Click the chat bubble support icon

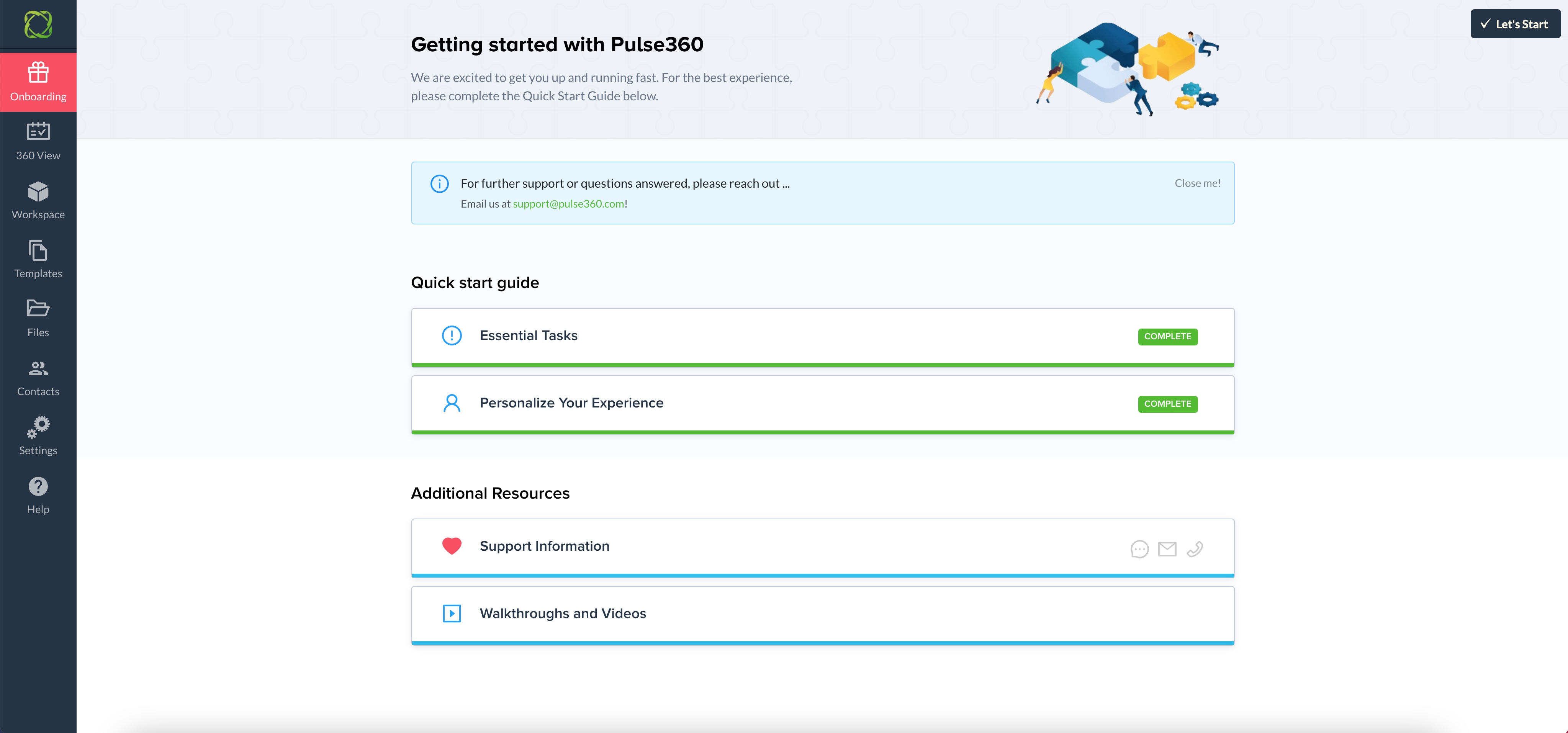tap(1139, 549)
